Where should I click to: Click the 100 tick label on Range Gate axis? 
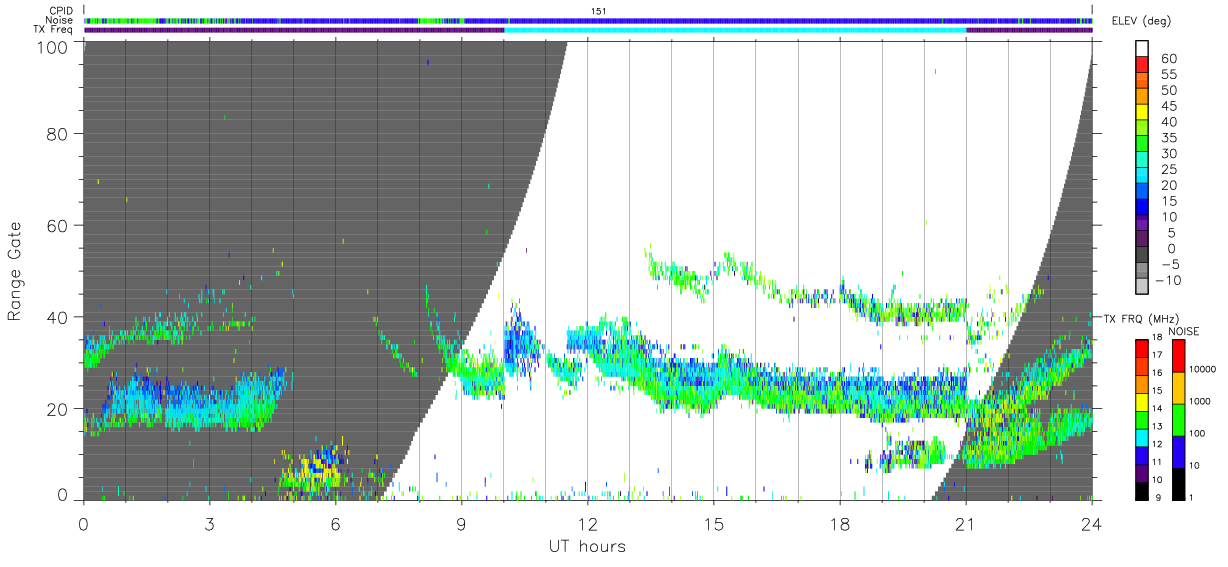[x=53, y=47]
